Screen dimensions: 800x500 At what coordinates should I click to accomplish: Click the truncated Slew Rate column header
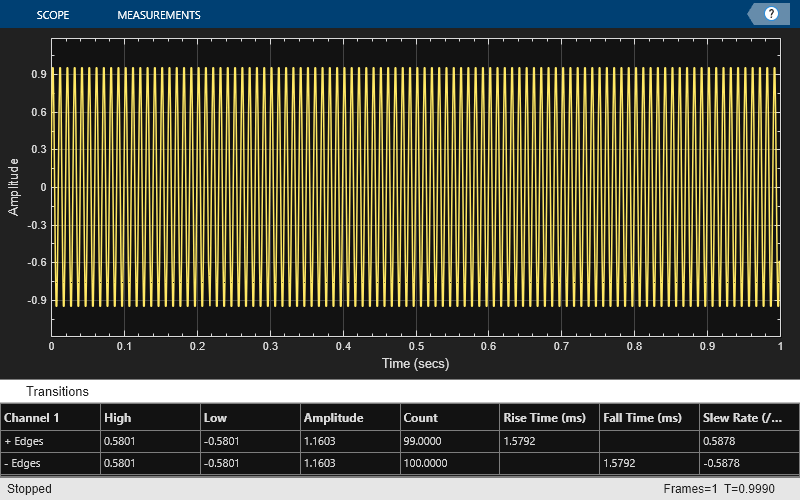coord(749,418)
